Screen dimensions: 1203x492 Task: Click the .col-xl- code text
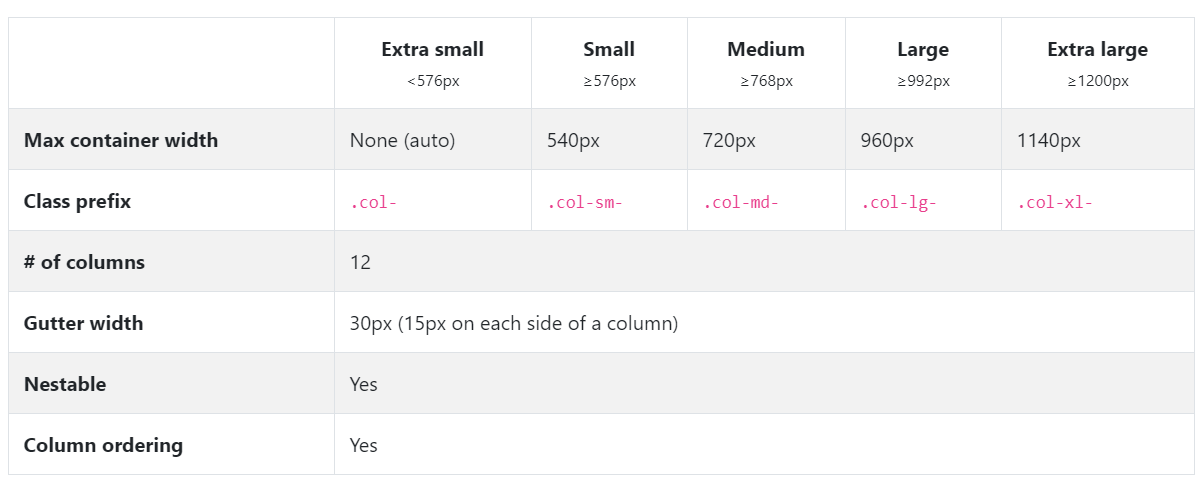click(x=1055, y=203)
